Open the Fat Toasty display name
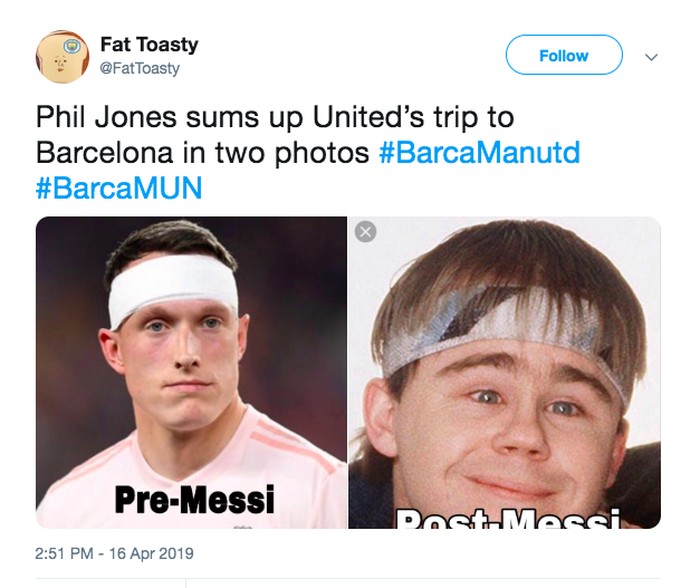The width and height of the screenshot is (700, 588). pyautogui.click(x=149, y=44)
